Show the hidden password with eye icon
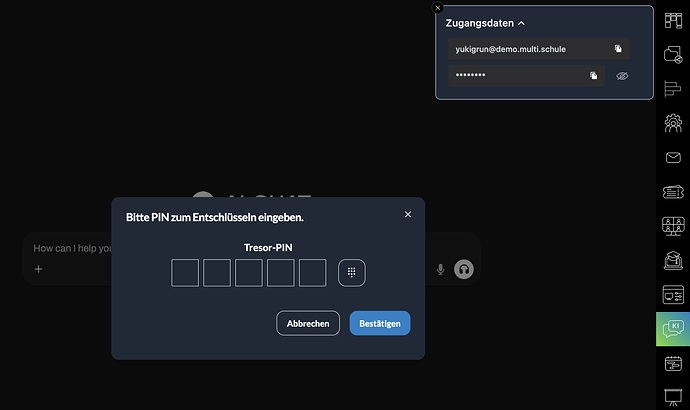 point(621,75)
